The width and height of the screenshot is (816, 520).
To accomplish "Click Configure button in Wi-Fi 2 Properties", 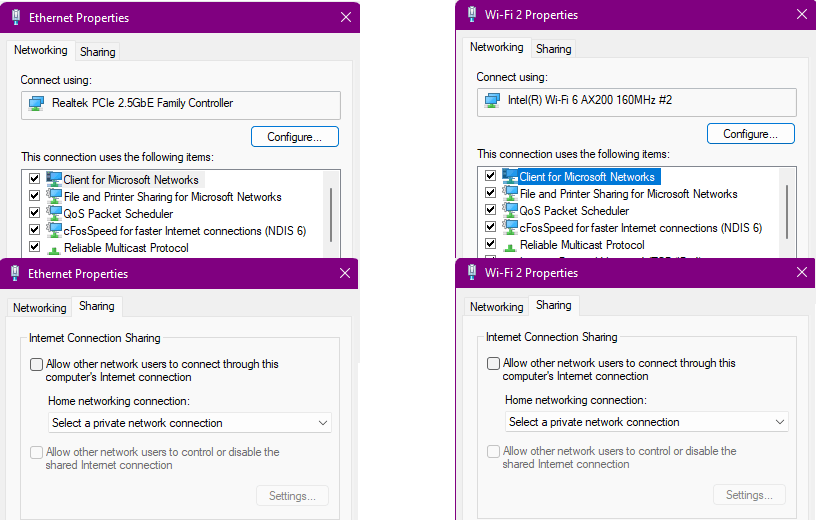I will tap(750, 134).
